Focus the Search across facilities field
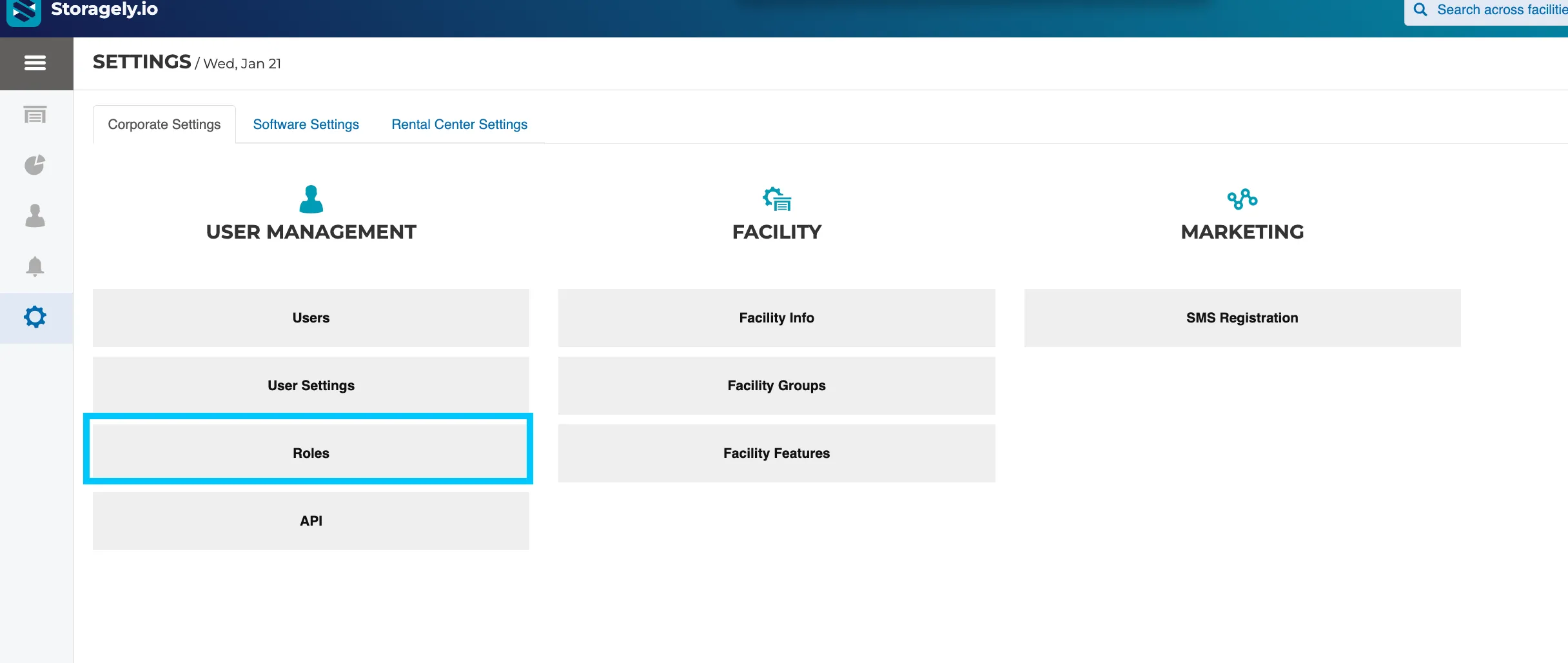Screen dimensions: 1568x663 1486,11
